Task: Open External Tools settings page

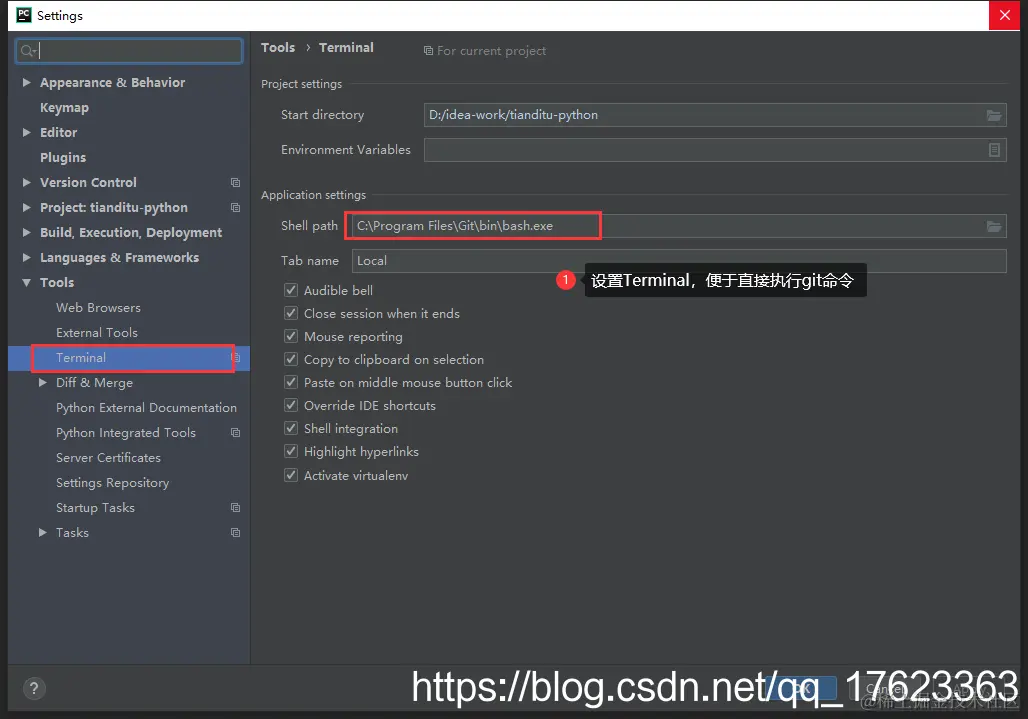Action: click(x=97, y=332)
